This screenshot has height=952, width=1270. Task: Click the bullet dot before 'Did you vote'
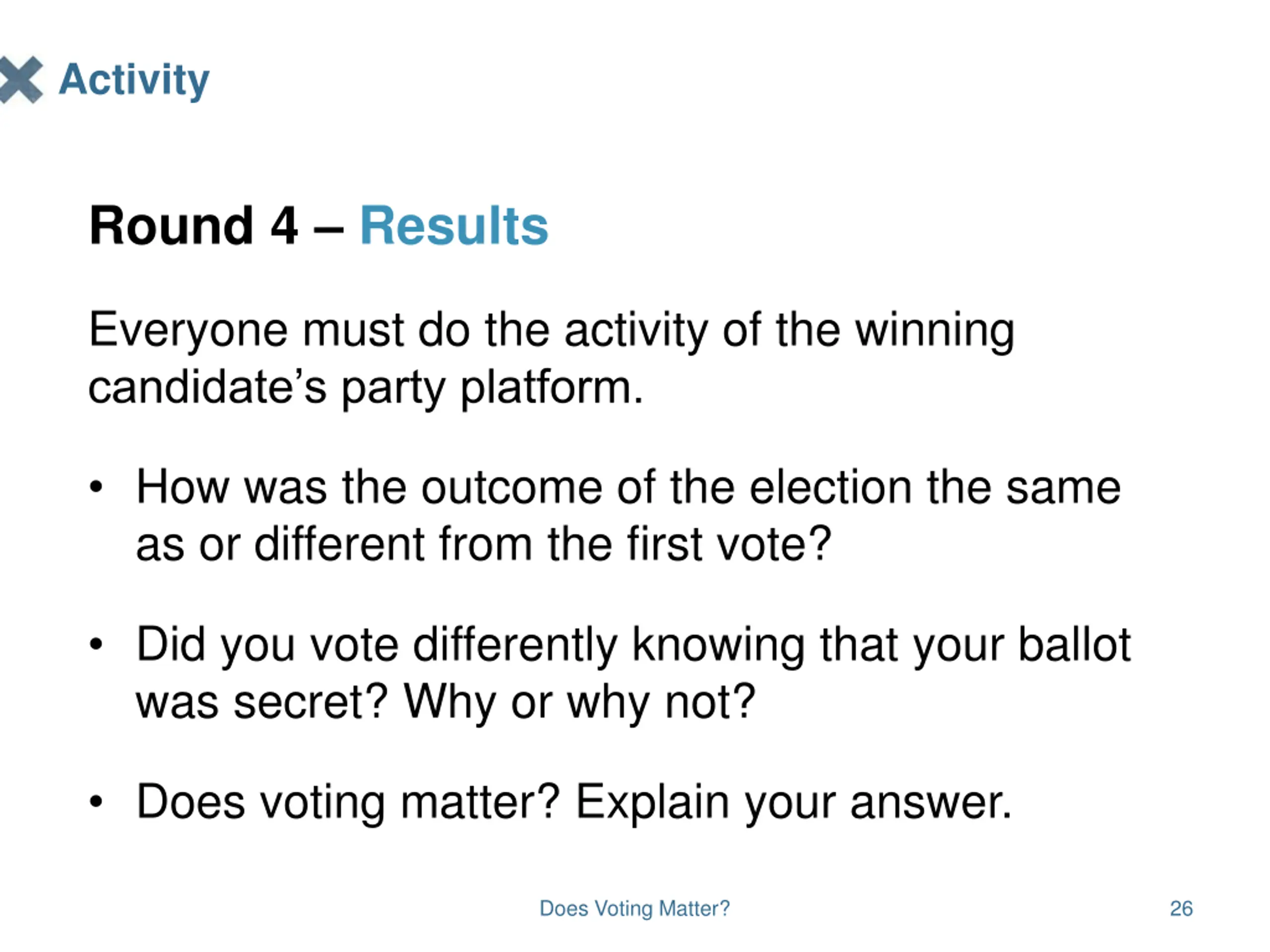pos(96,645)
